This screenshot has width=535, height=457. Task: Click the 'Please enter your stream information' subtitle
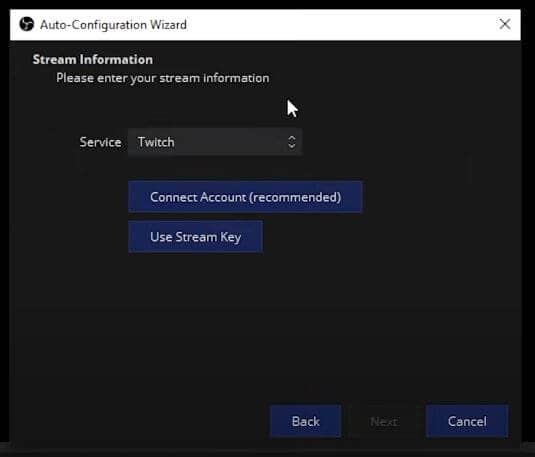pyautogui.click(x=163, y=78)
